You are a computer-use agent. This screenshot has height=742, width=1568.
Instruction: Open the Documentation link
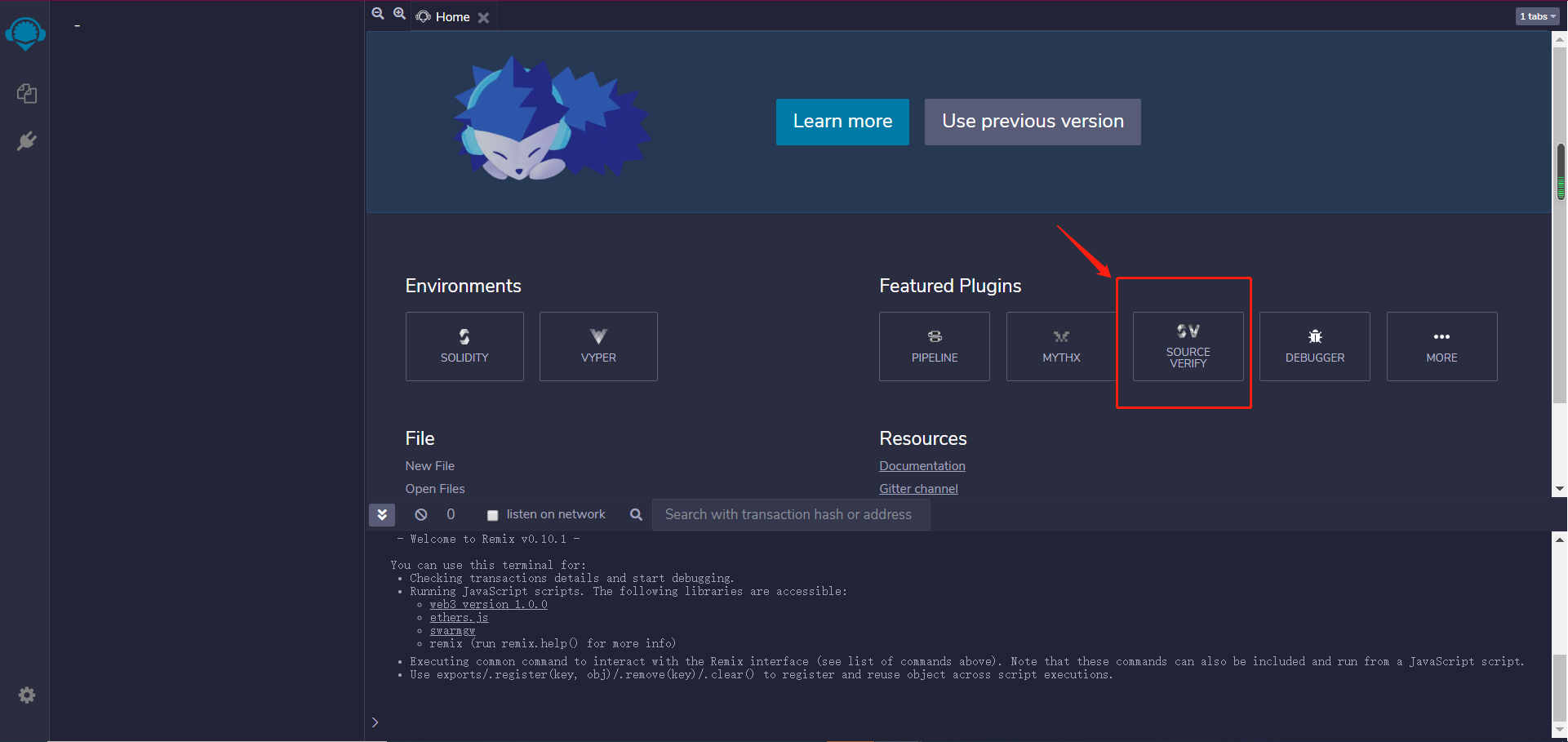(x=922, y=466)
